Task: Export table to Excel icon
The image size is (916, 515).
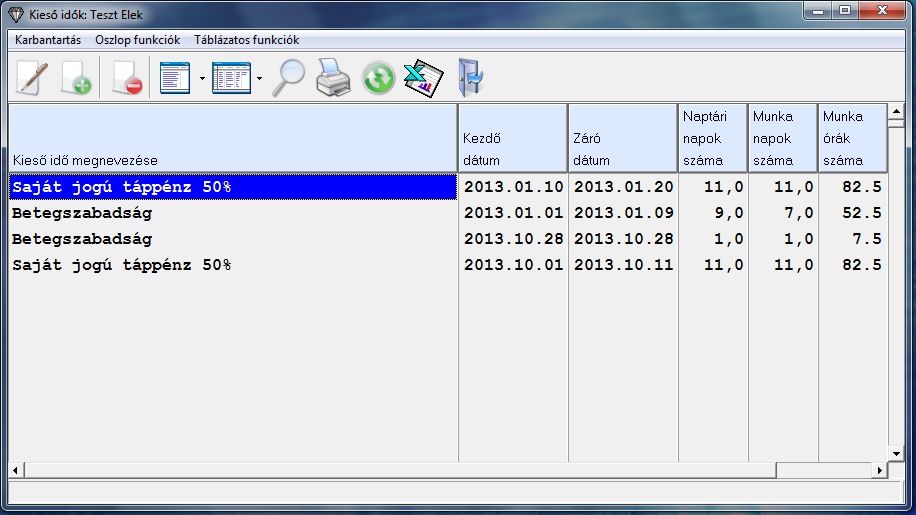Action: pos(423,77)
